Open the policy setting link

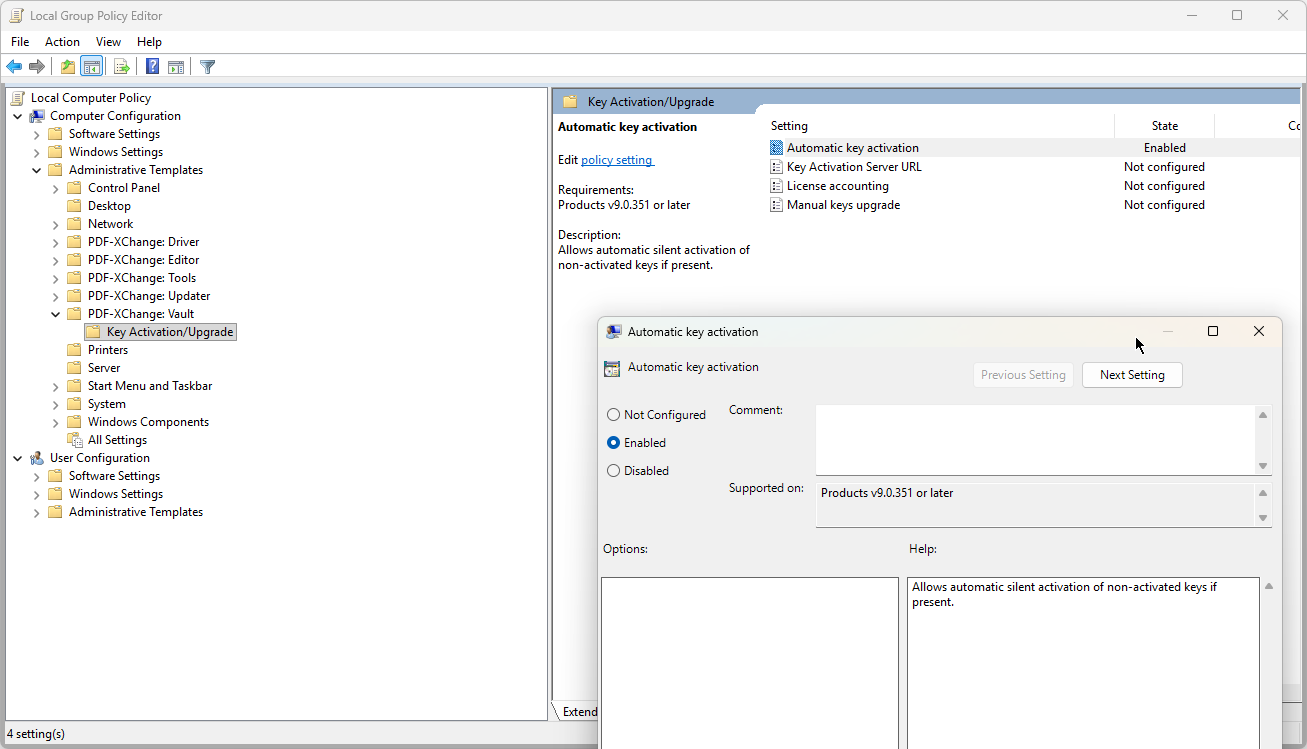click(x=617, y=160)
